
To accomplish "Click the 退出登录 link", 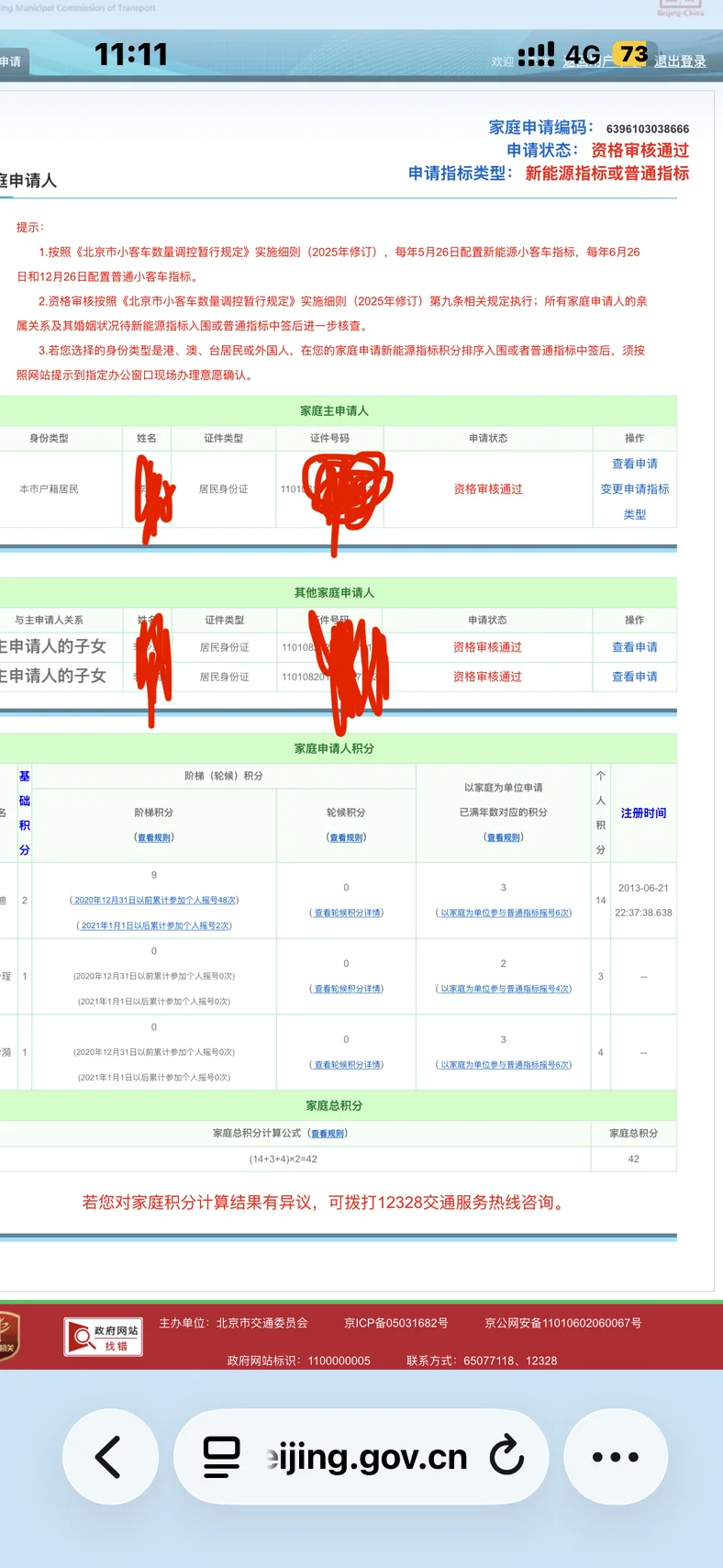I will point(680,62).
